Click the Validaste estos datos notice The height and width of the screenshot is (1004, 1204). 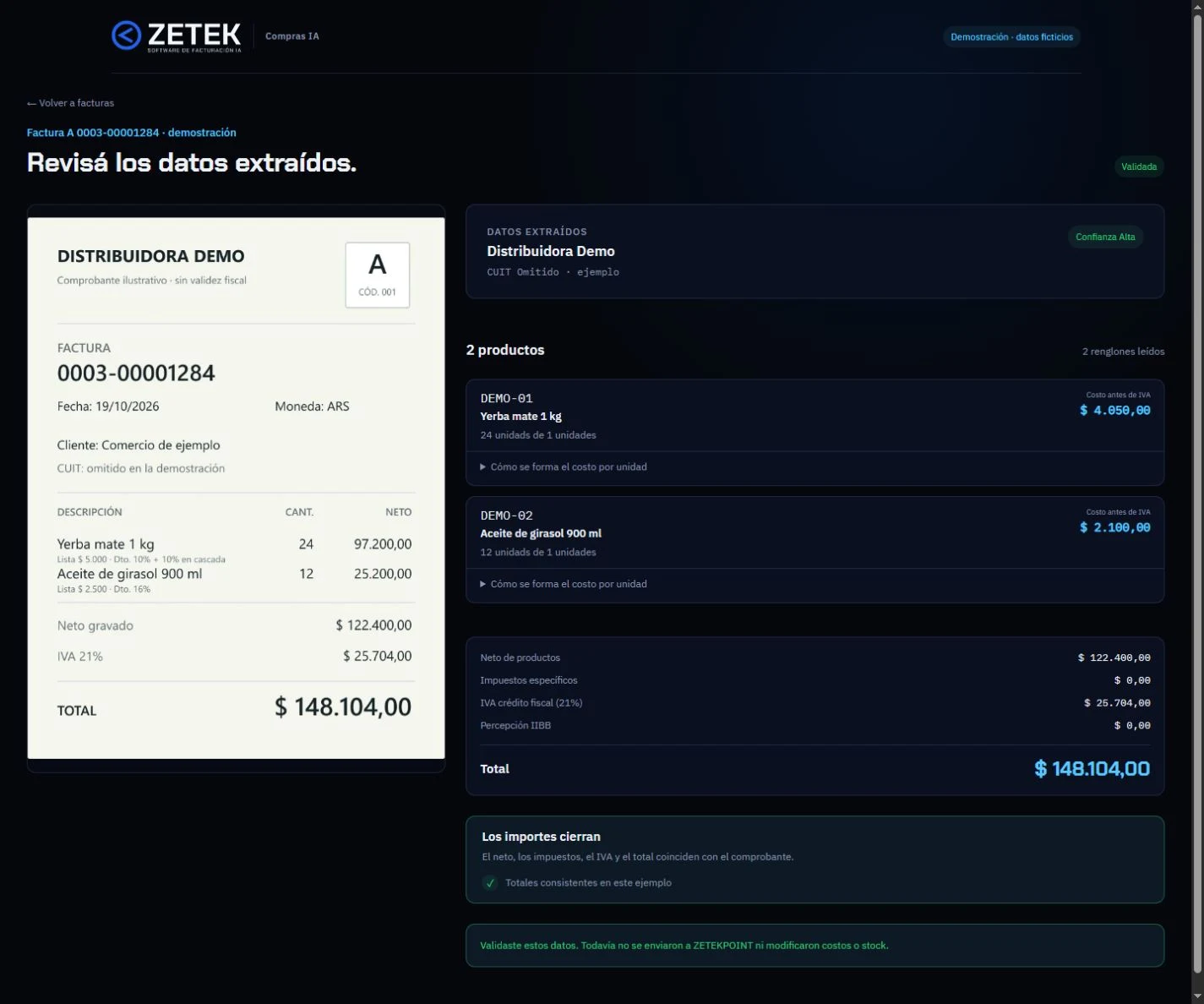pyautogui.click(x=814, y=946)
